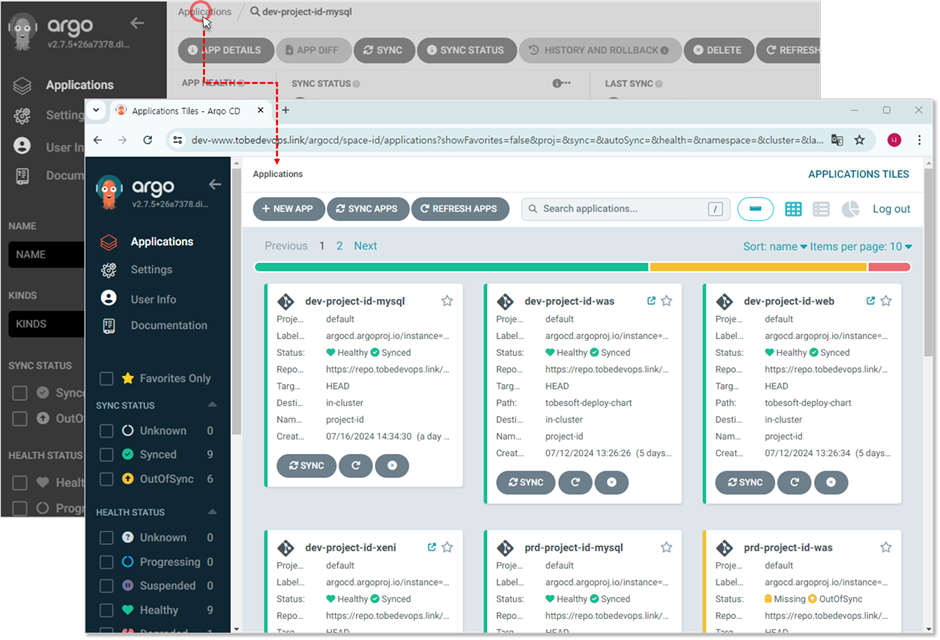Collapse the SYNC STATUS filter section
Screen dimensions: 940x640
pos(212,405)
